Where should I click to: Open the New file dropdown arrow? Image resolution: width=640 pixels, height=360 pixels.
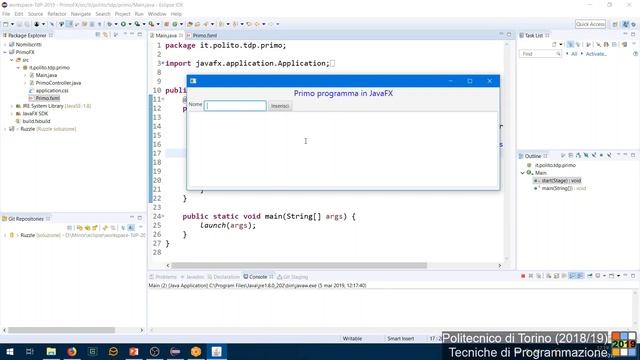click(x=12, y=24)
